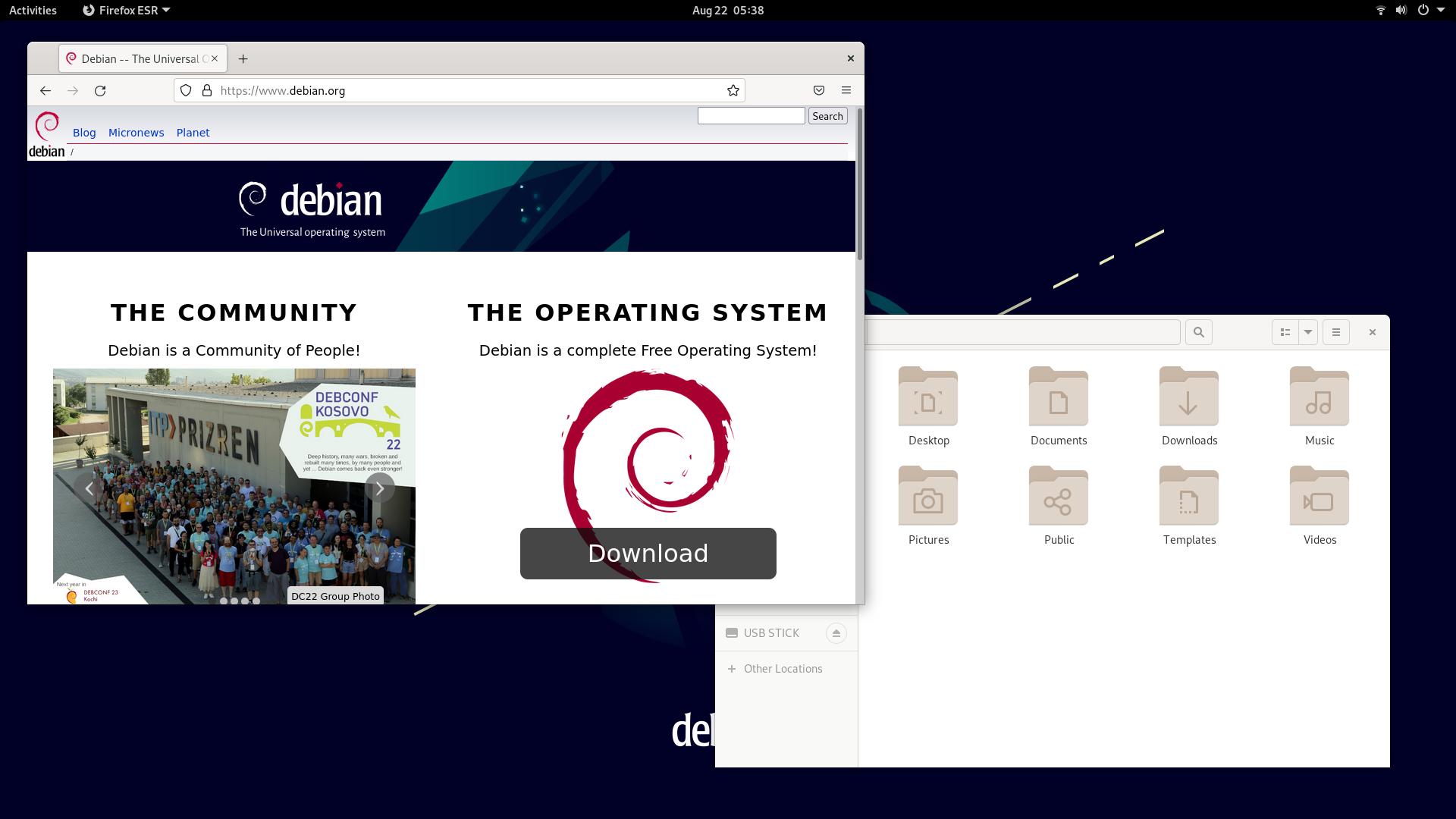Open the DC22 group photo image

pyautogui.click(x=234, y=486)
